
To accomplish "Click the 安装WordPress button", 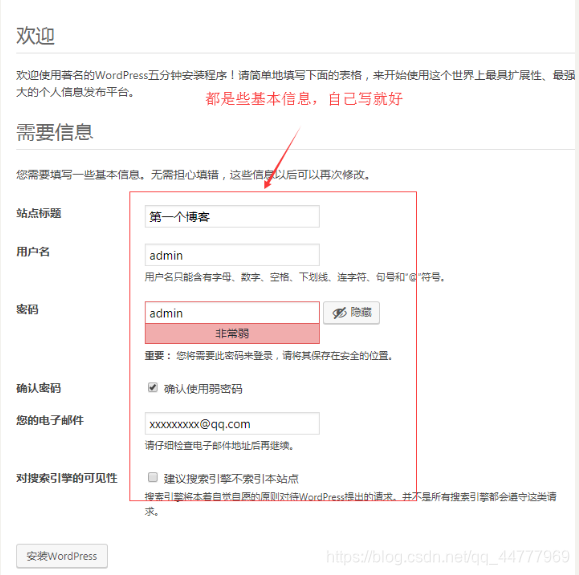I will point(62,556).
